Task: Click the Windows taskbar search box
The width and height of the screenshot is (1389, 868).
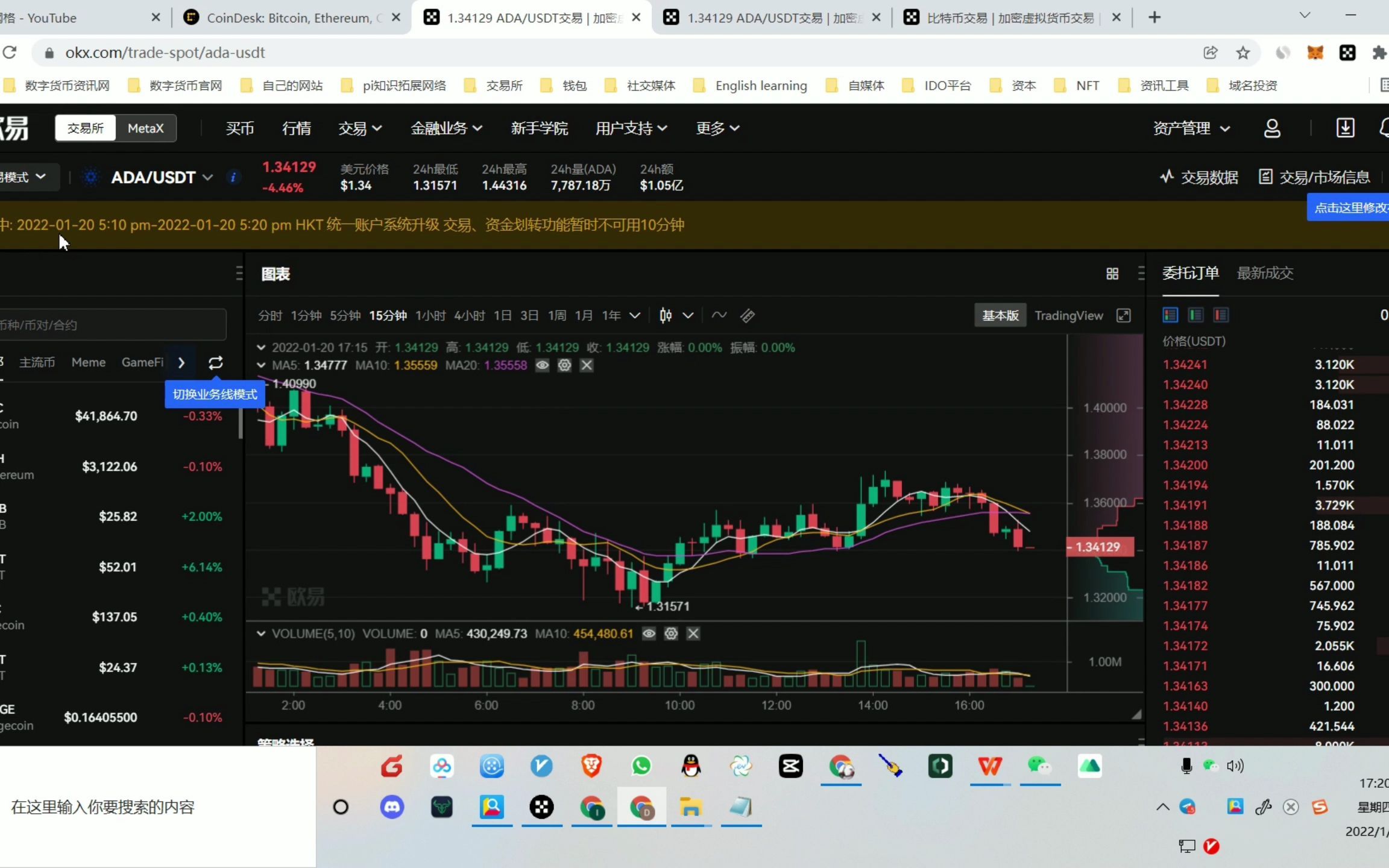Action: point(157,807)
